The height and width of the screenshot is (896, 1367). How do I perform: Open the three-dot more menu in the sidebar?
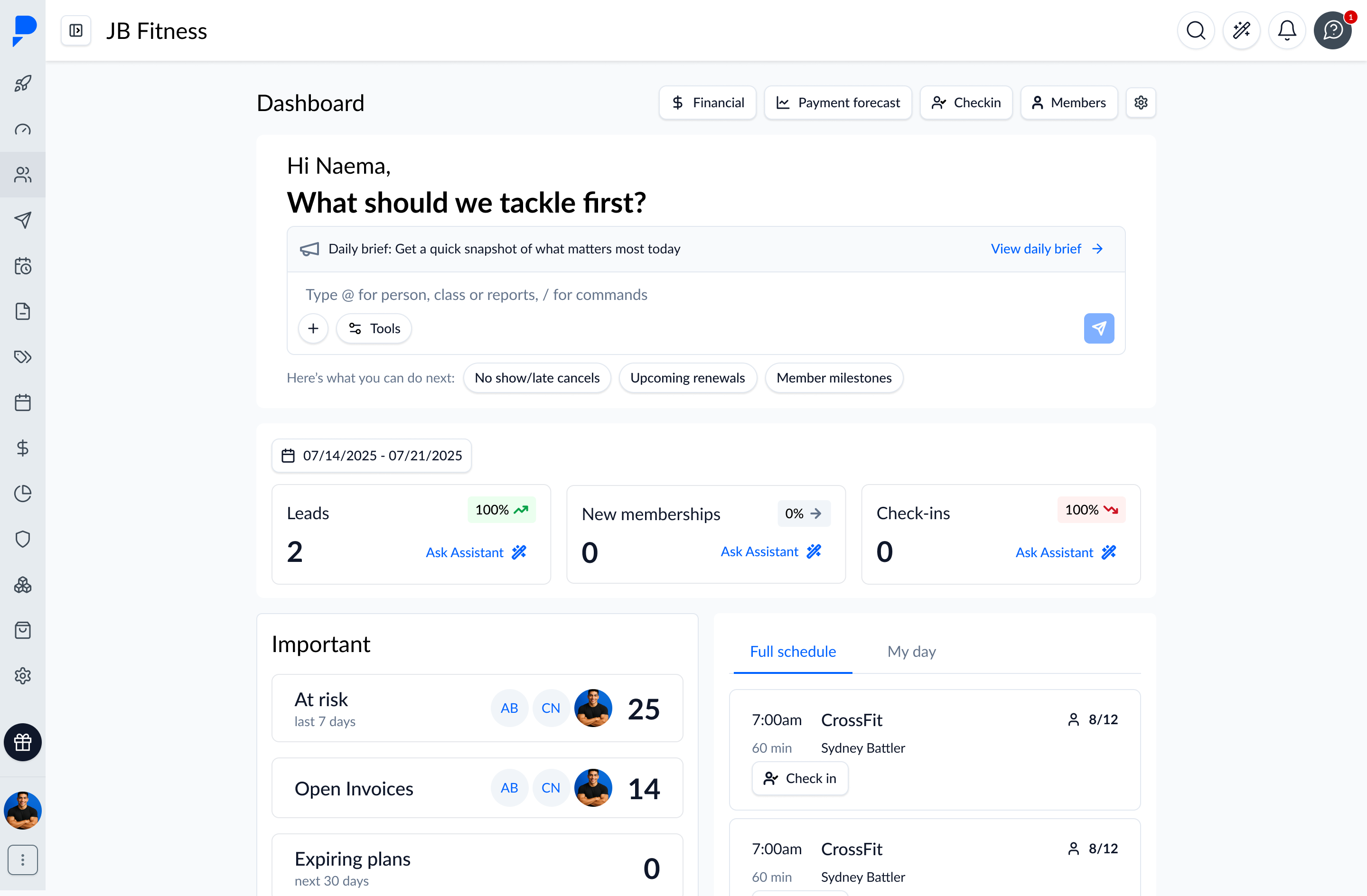(x=23, y=860)
